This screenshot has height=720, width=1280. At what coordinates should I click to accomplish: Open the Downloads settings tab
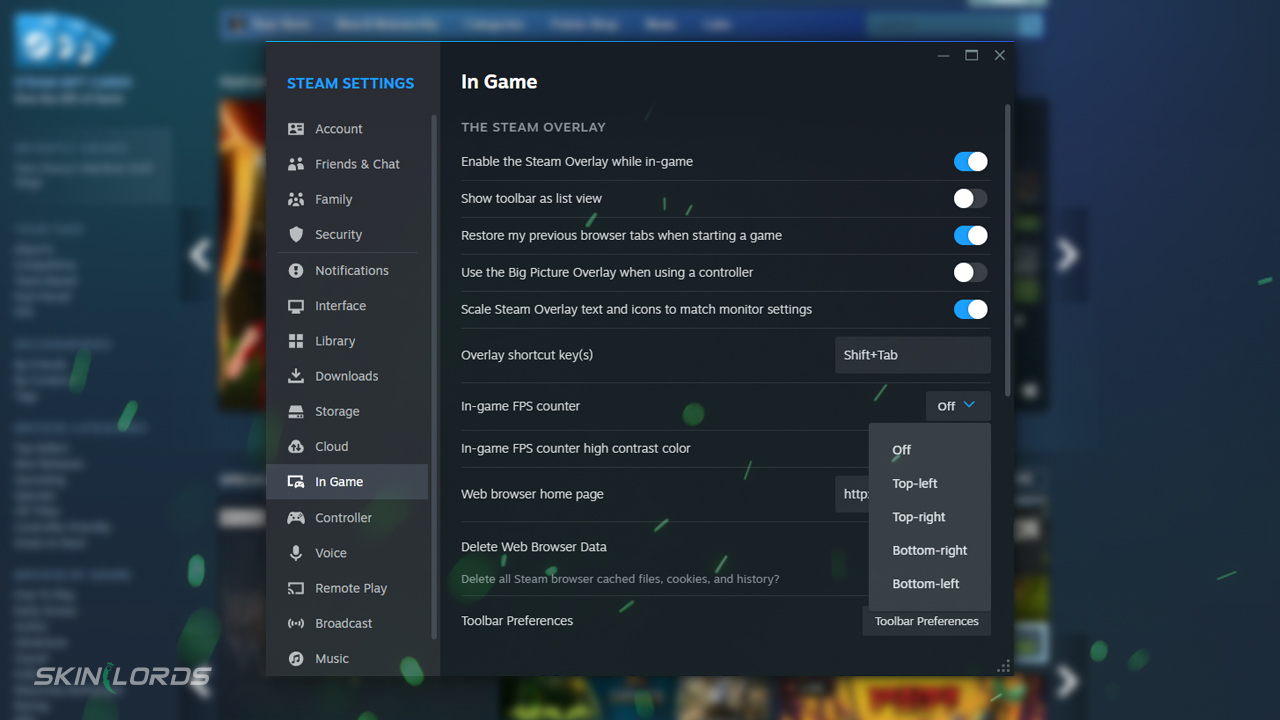(x=347, y=376)
